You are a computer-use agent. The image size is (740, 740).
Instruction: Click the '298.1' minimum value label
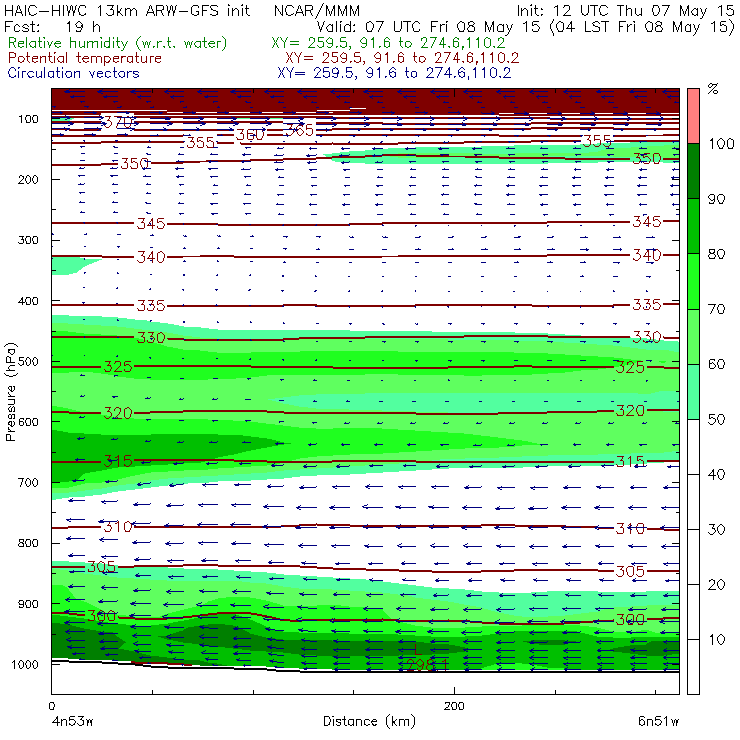coord(427,664)
